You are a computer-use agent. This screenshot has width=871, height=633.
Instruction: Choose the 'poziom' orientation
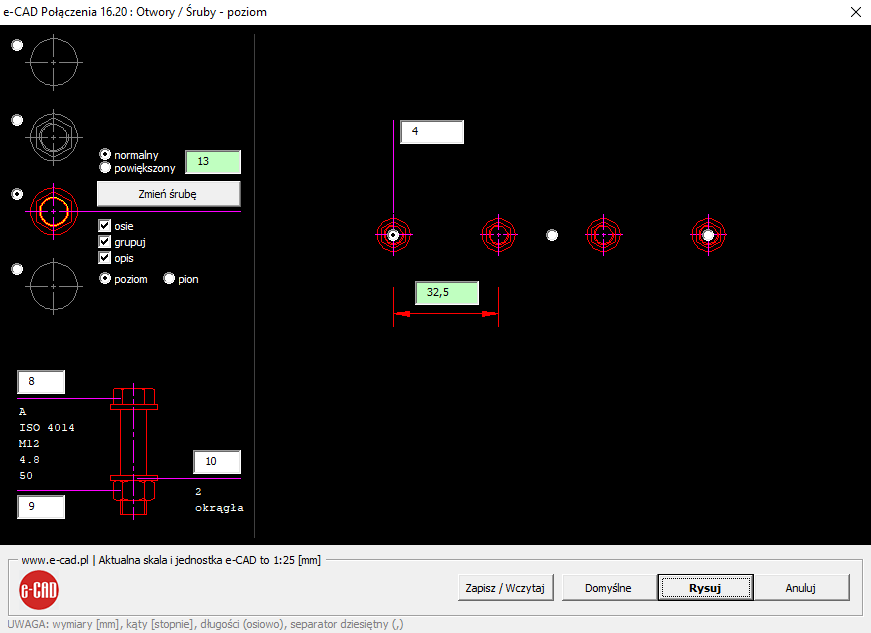105,278
